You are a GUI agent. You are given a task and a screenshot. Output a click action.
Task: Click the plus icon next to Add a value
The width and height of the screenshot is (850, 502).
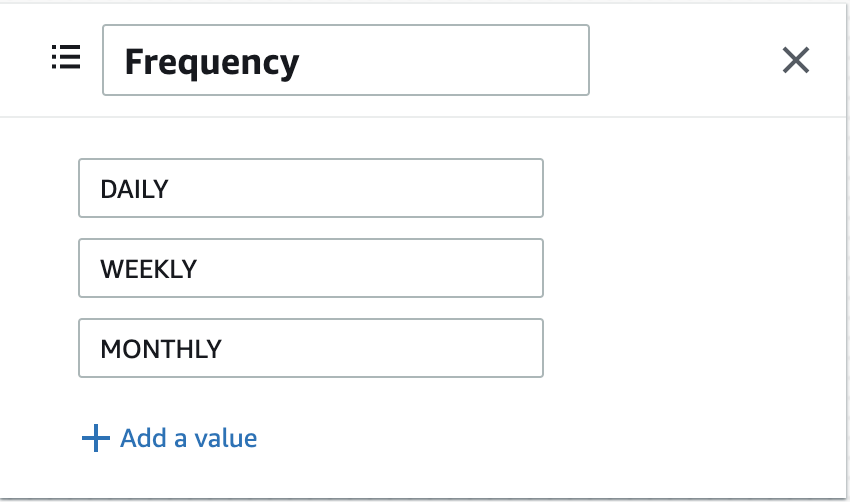[x=95, y=438]
